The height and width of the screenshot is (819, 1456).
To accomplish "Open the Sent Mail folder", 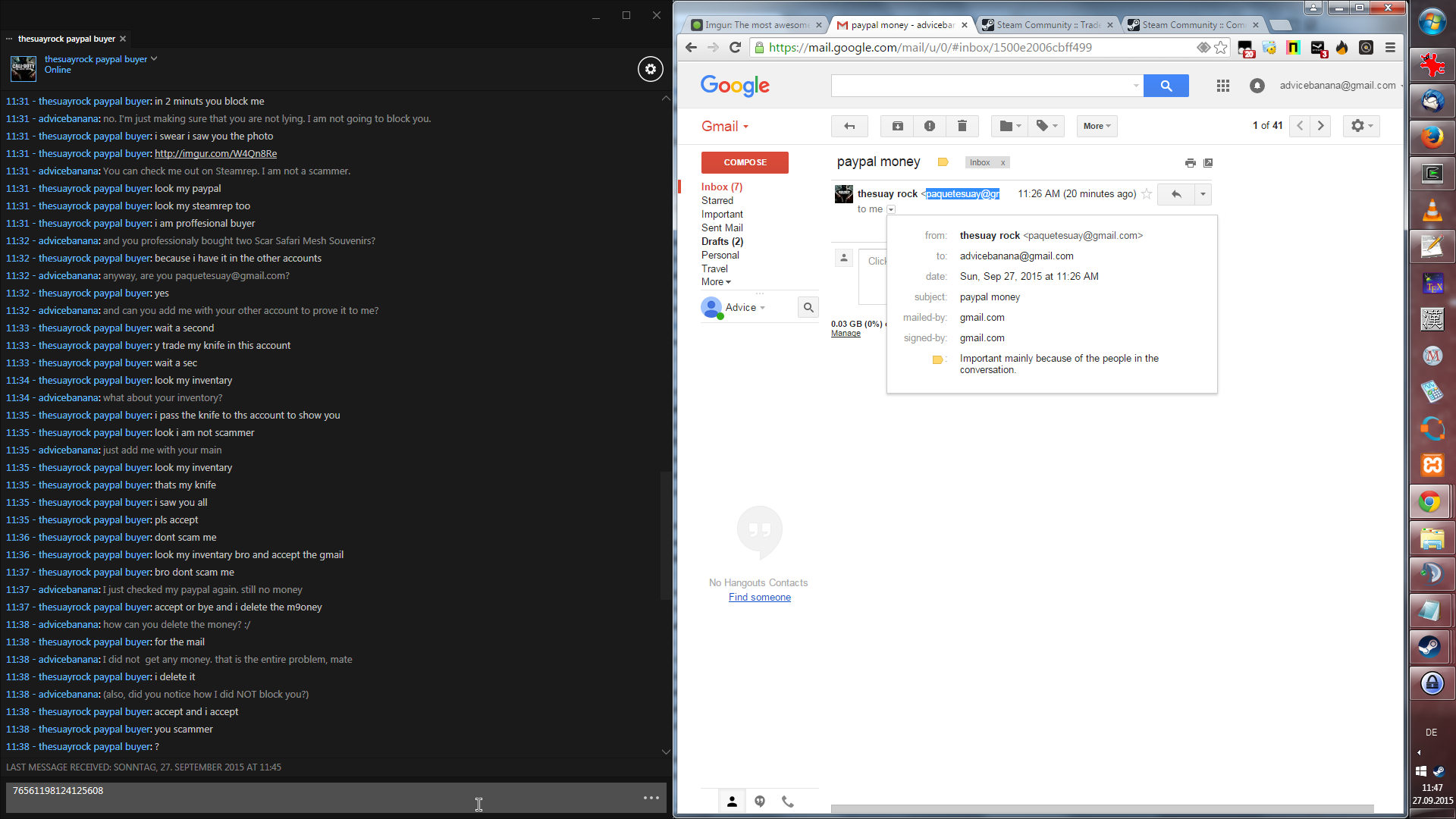I will 721,227.
